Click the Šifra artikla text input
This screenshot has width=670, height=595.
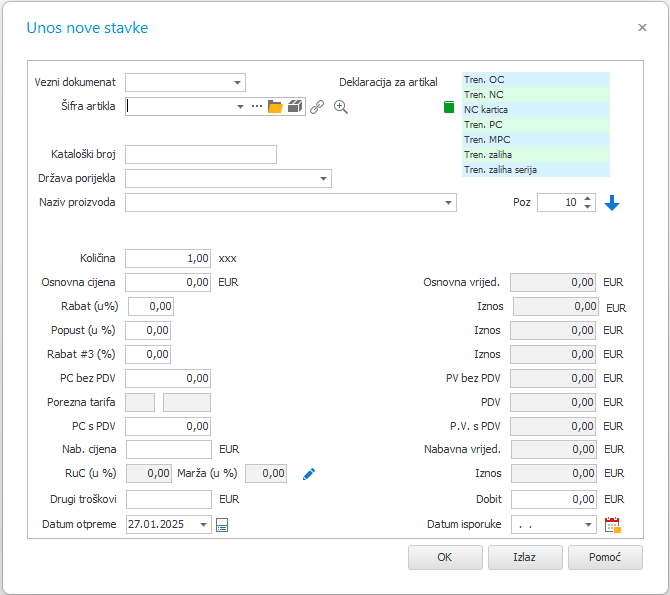pos(180,106)
